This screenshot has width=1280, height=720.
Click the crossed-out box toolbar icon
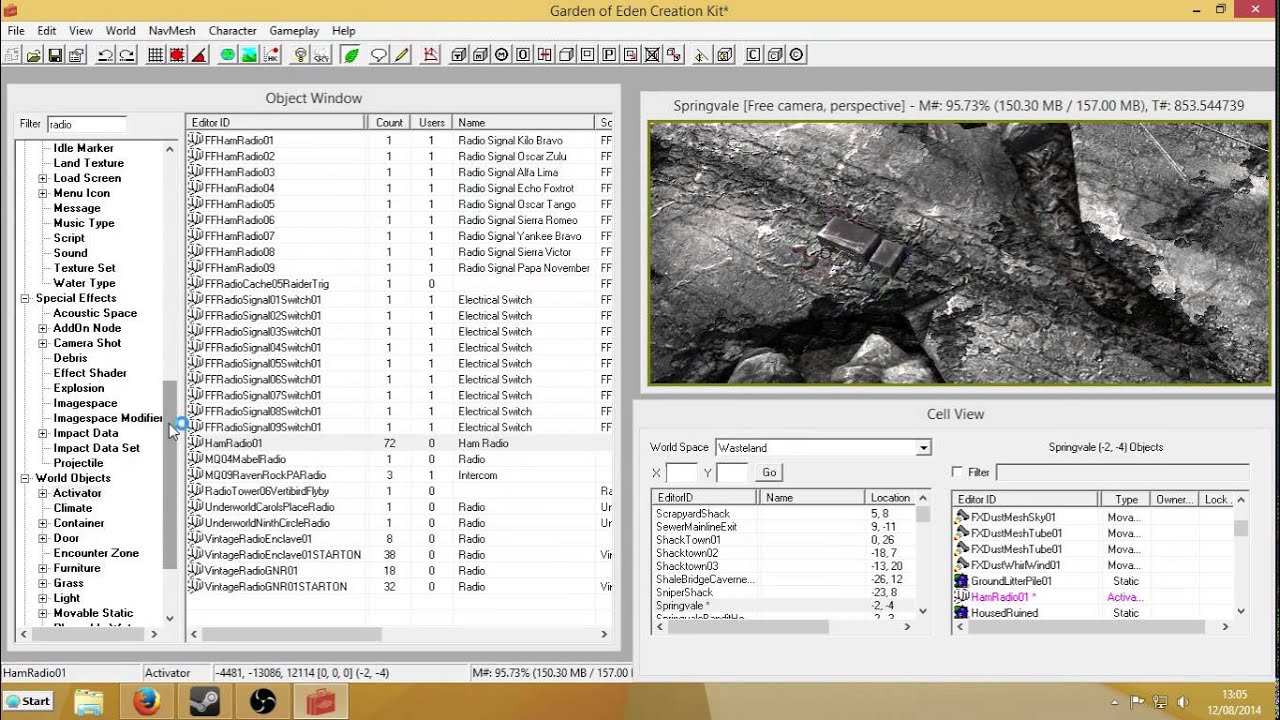[652, 55]
